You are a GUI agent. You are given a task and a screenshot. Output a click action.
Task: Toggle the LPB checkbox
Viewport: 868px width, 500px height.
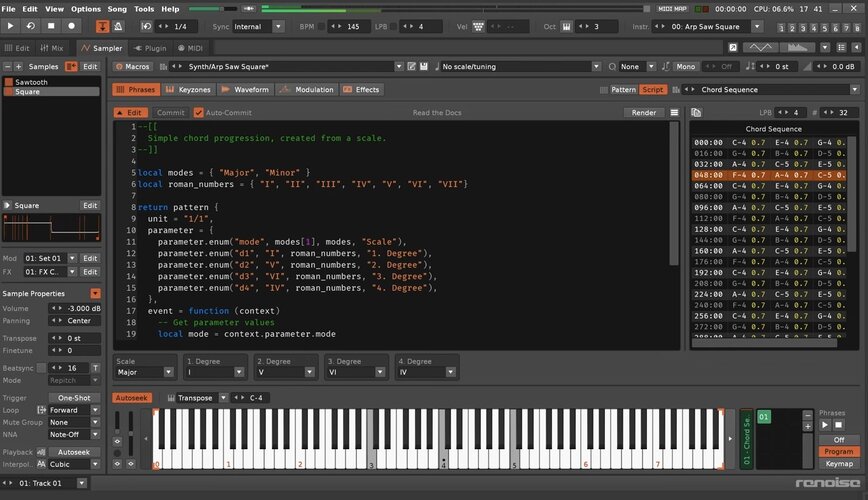[393, 27]
